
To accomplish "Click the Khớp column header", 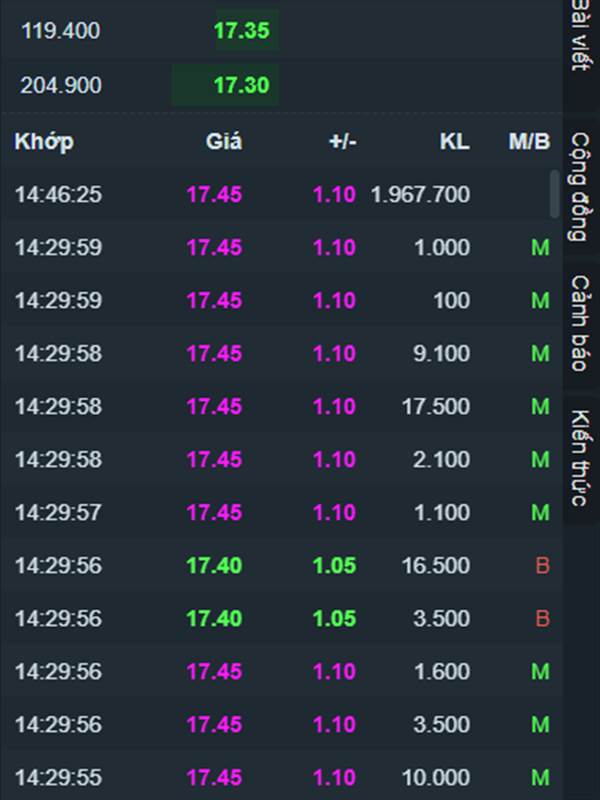I will (x=44, y=141).
